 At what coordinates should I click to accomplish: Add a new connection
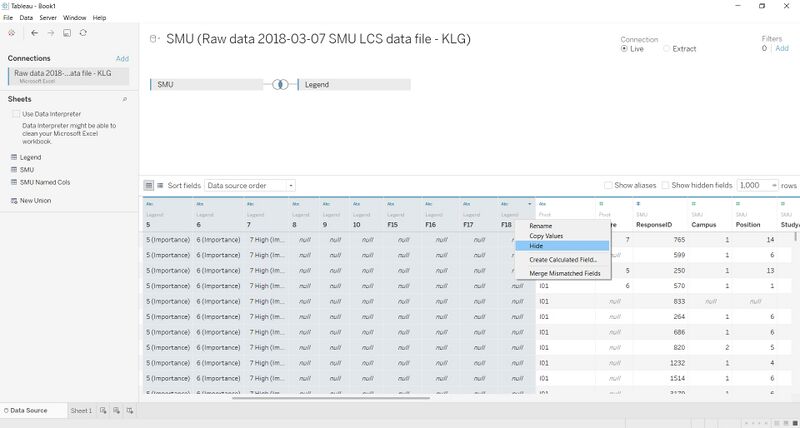[x=122, y=59]
